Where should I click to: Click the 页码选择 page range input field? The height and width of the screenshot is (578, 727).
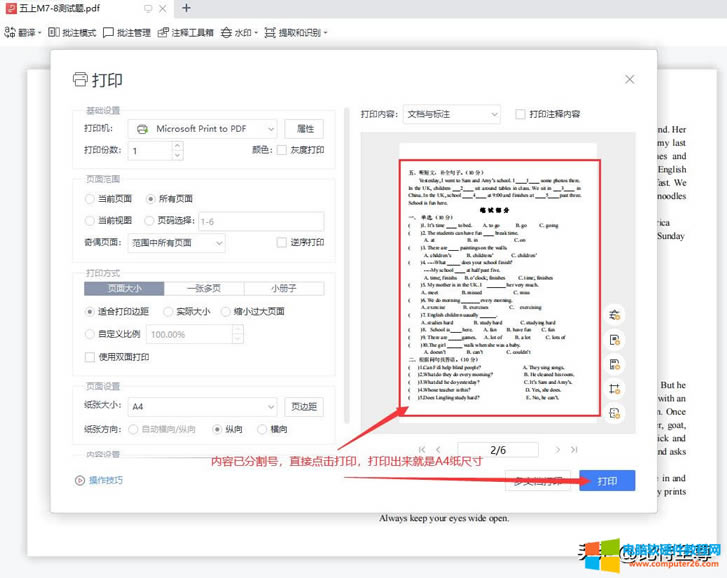click(259, 221)
